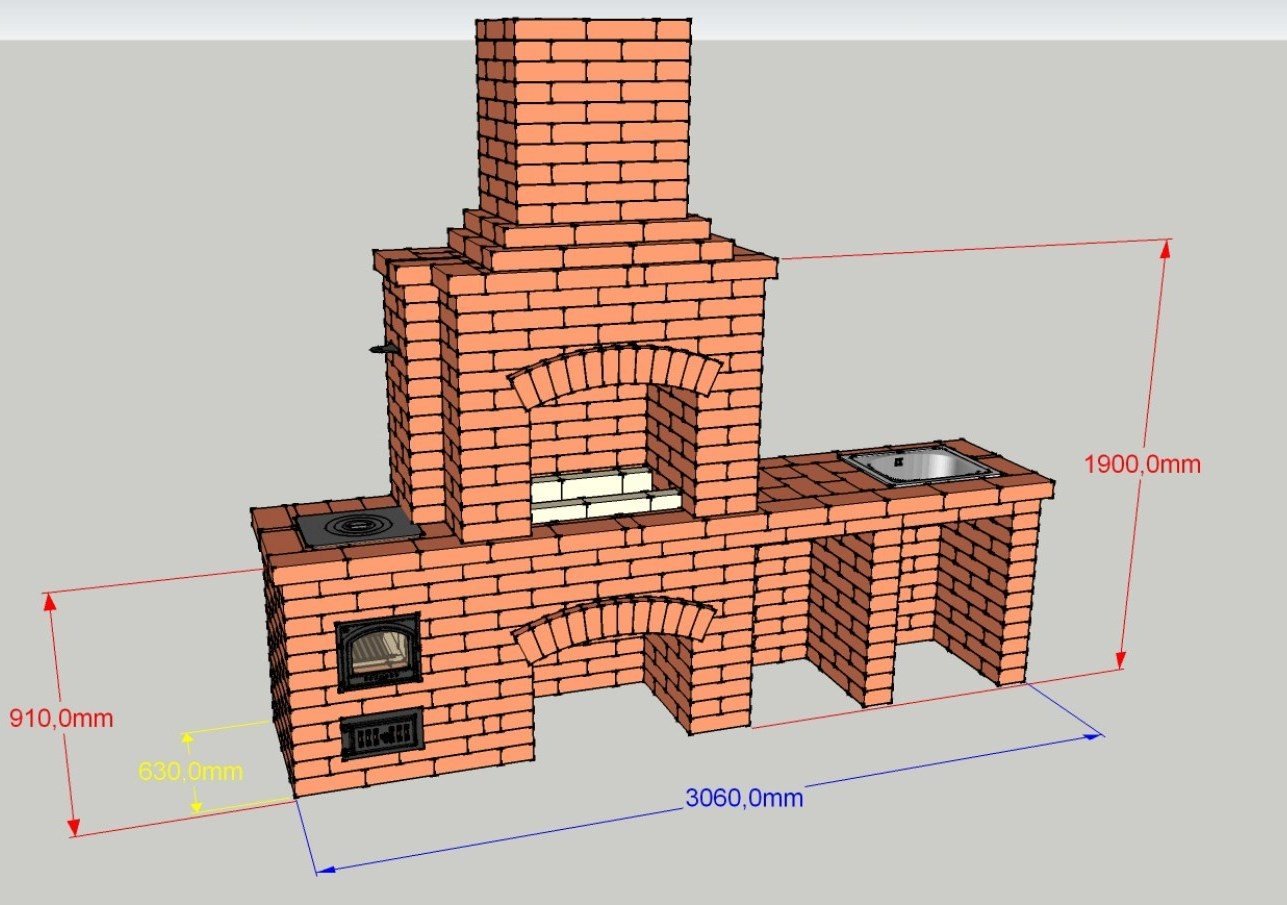
Task: Select the lower brick arch above the woodshed
Action: [612, 620]
